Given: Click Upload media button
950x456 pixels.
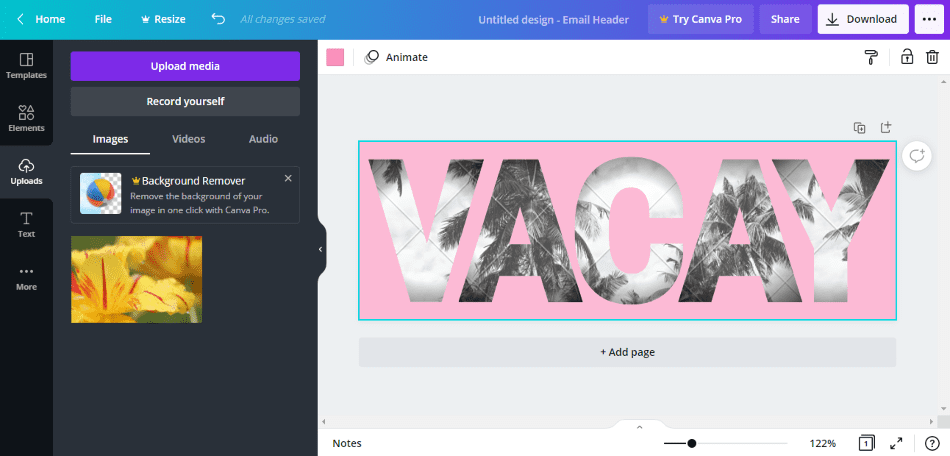Looking at the screenshot, I should (x=185, y=66).
